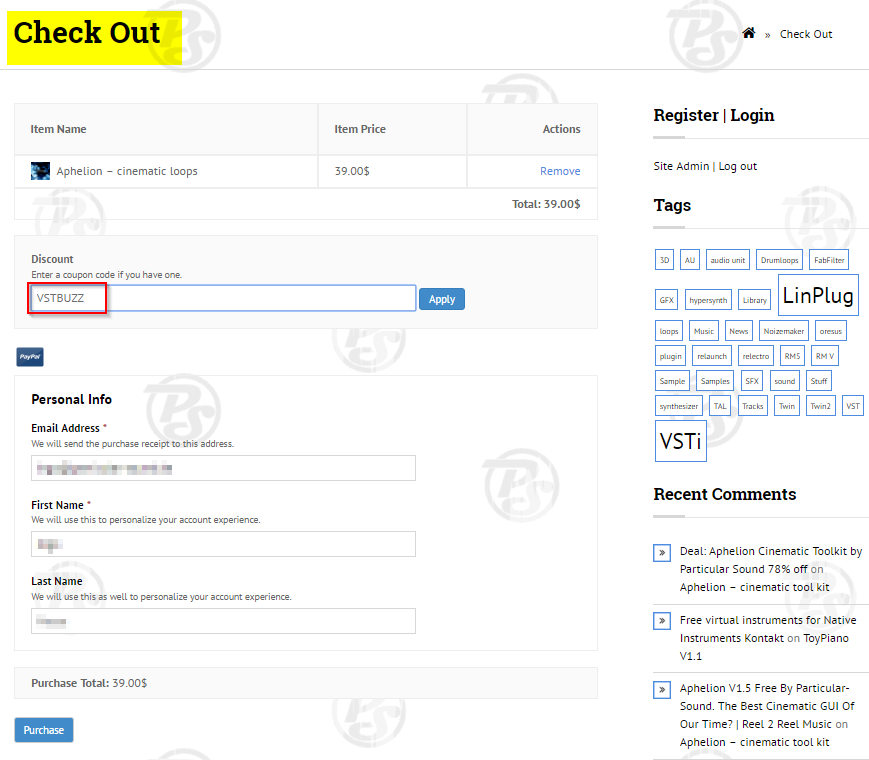Apply the coupon code
This screenshot has height=760, width=869.
click(x=441, y=299)
